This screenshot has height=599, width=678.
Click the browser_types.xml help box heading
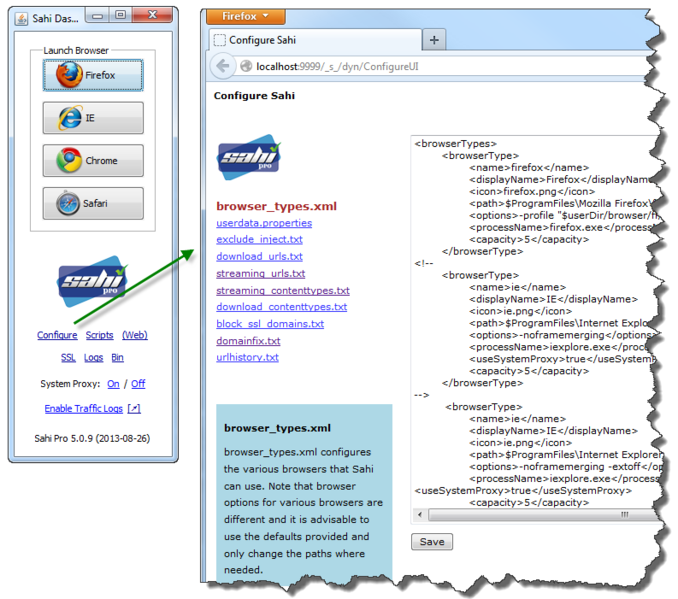click(277, 428)
